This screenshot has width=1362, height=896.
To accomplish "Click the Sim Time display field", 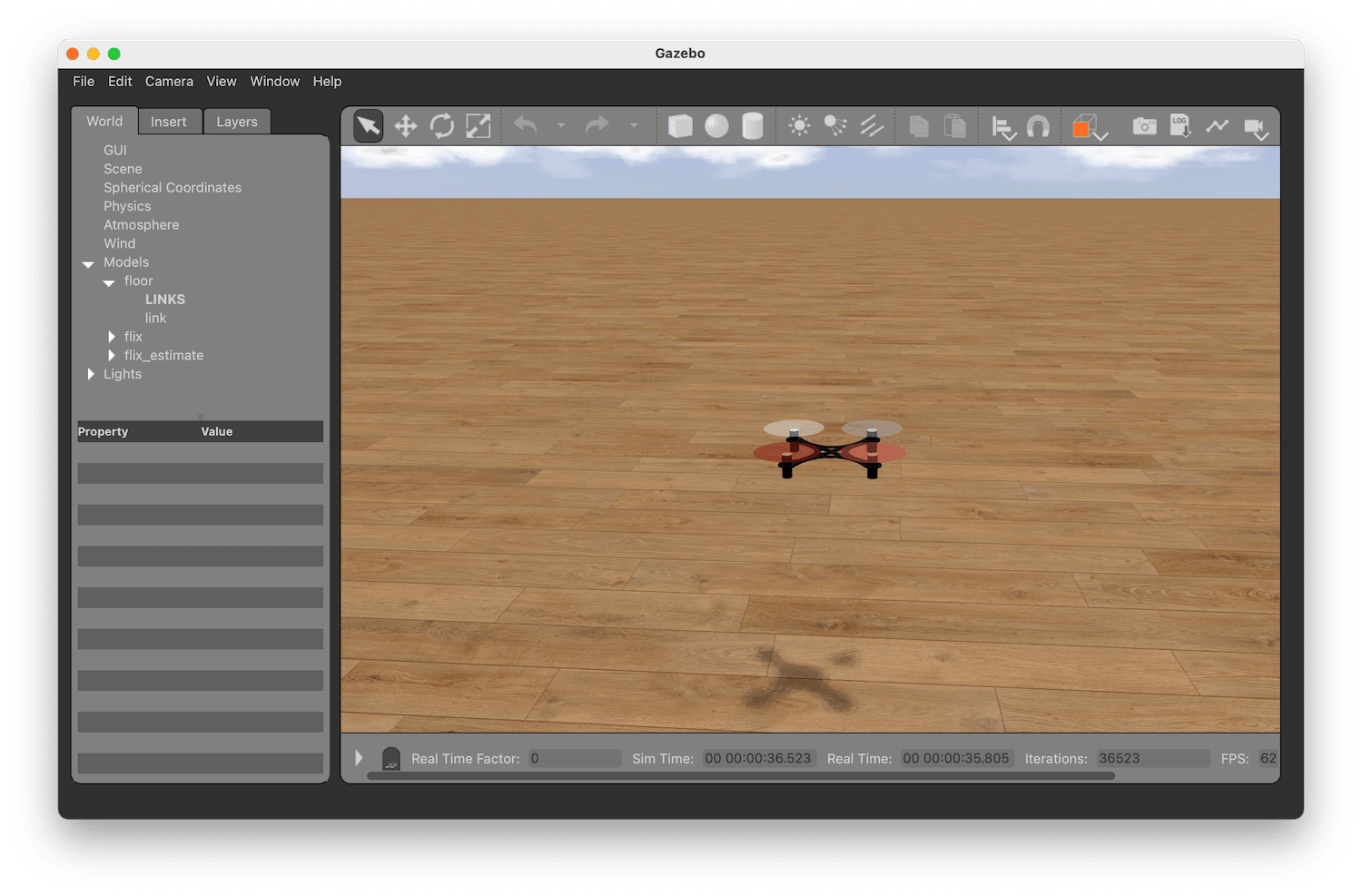I will click(759, 758).
